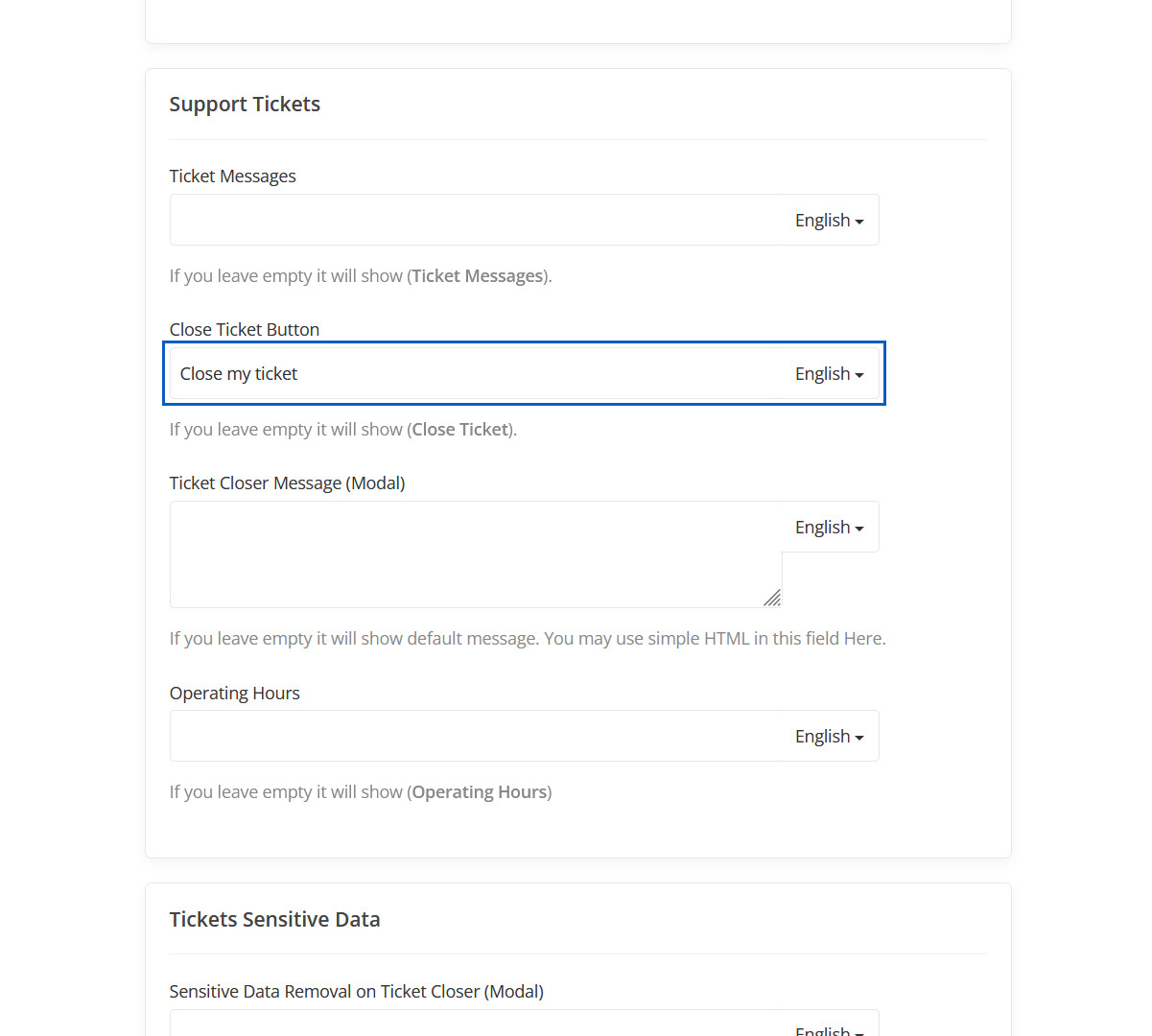The width and height of the screenshot is (1152, 1036).
Task: Click the Ticket Messages text input field
Action: 475,221
